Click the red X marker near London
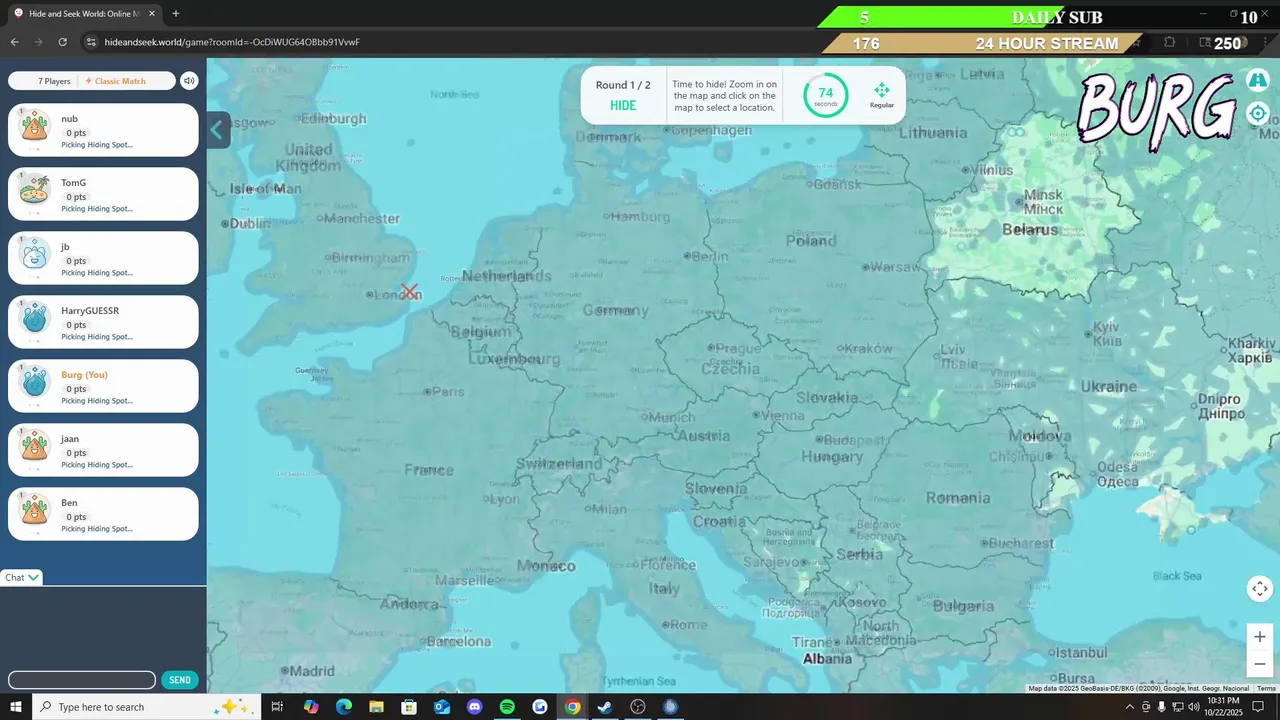The width and height of the screenshot is (1280, 720). (409, 292)
